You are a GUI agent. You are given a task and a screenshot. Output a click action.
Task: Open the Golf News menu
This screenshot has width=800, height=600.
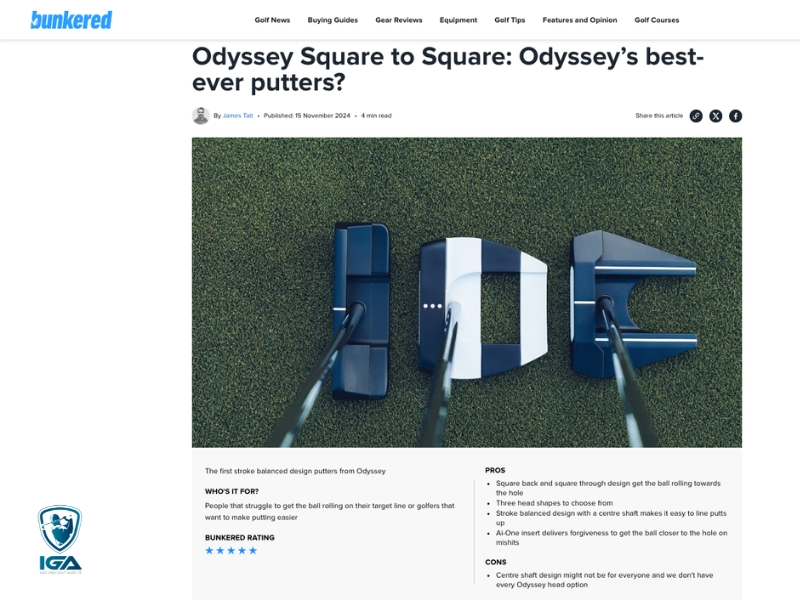272,20
